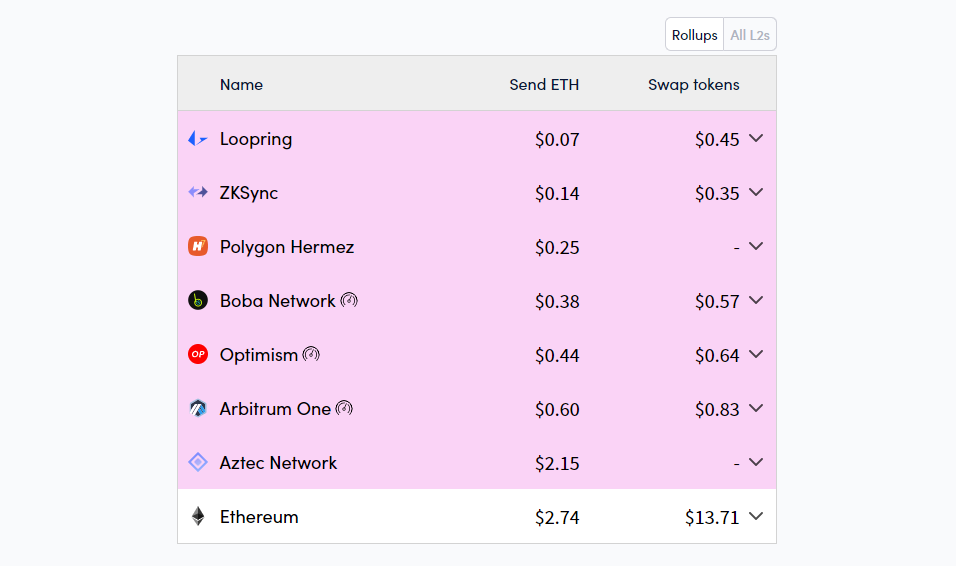This screenshot has height=566, width=956.
Task: Click the Name column header
Action: (x=241, y=84)
